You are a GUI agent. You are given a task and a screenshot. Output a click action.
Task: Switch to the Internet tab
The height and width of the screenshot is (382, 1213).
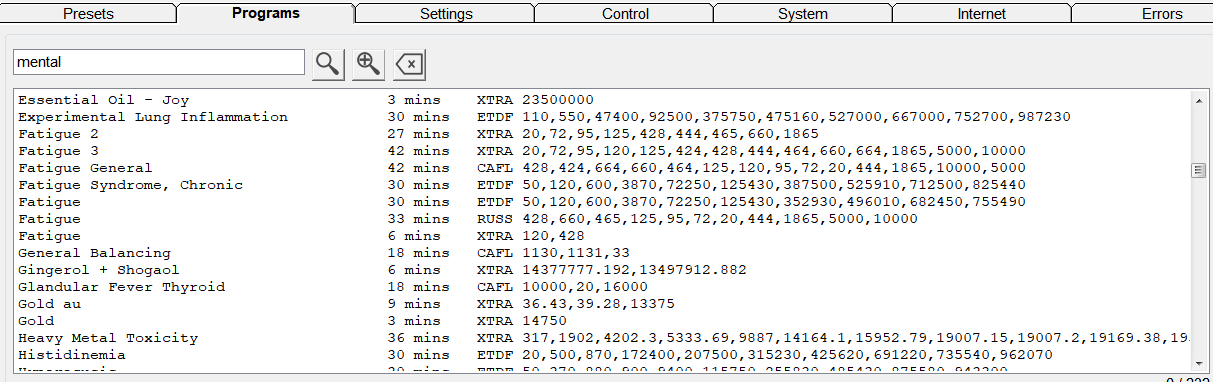coord(982,14)
